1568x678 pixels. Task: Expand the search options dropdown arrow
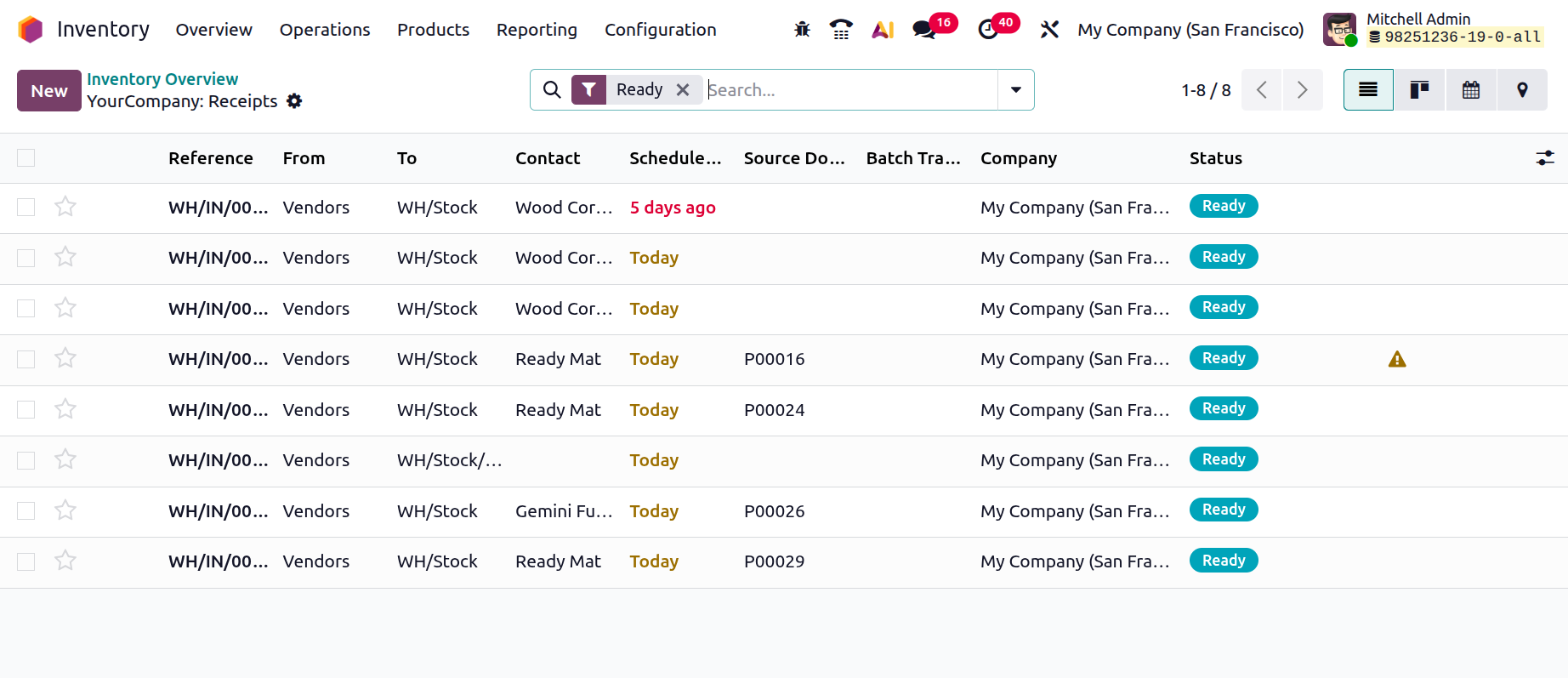coord(1016,90)
